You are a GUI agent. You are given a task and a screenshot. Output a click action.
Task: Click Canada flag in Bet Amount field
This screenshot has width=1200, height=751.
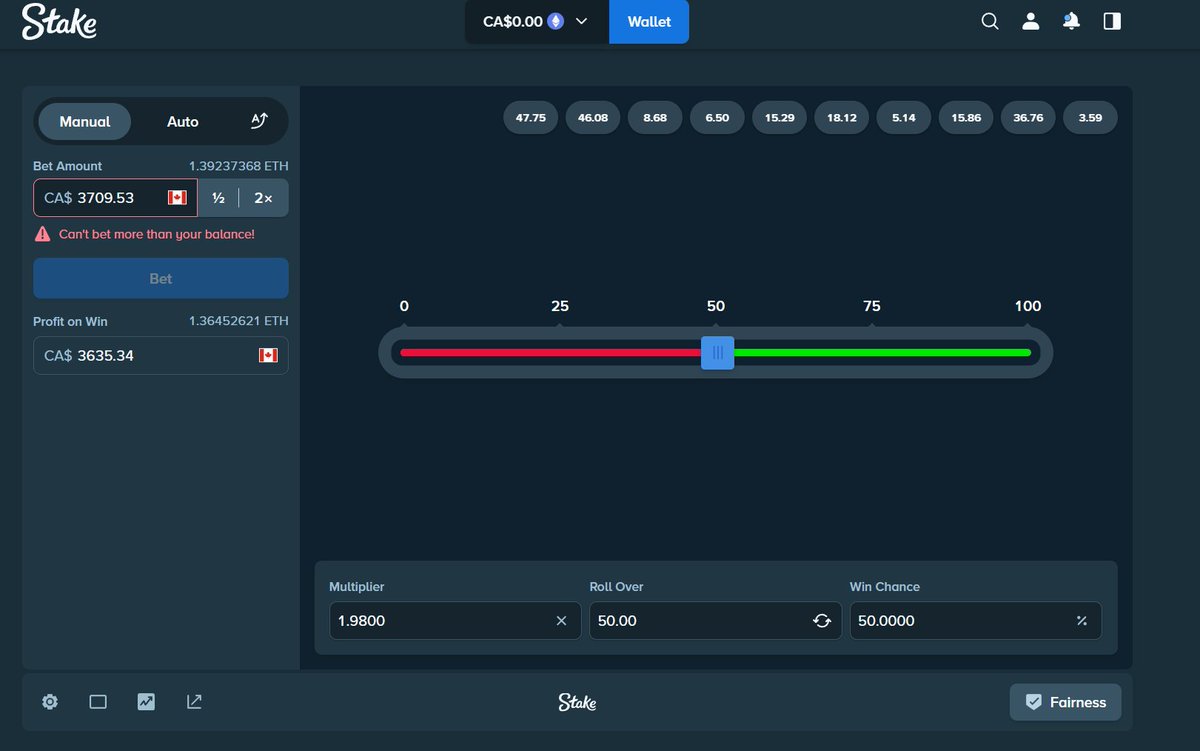tap(177, 198)
